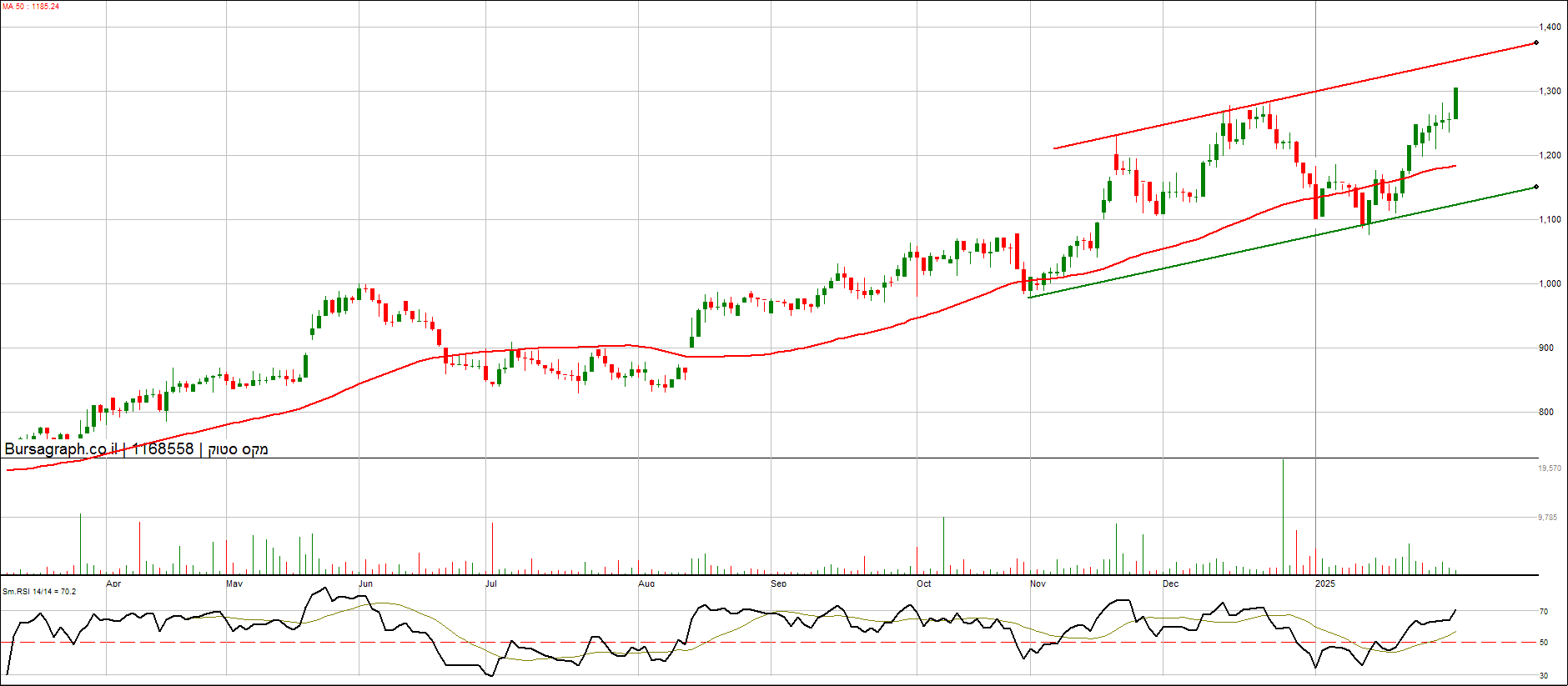Click the 1,400 price axis label
1568x686 pixels.
1550,28
